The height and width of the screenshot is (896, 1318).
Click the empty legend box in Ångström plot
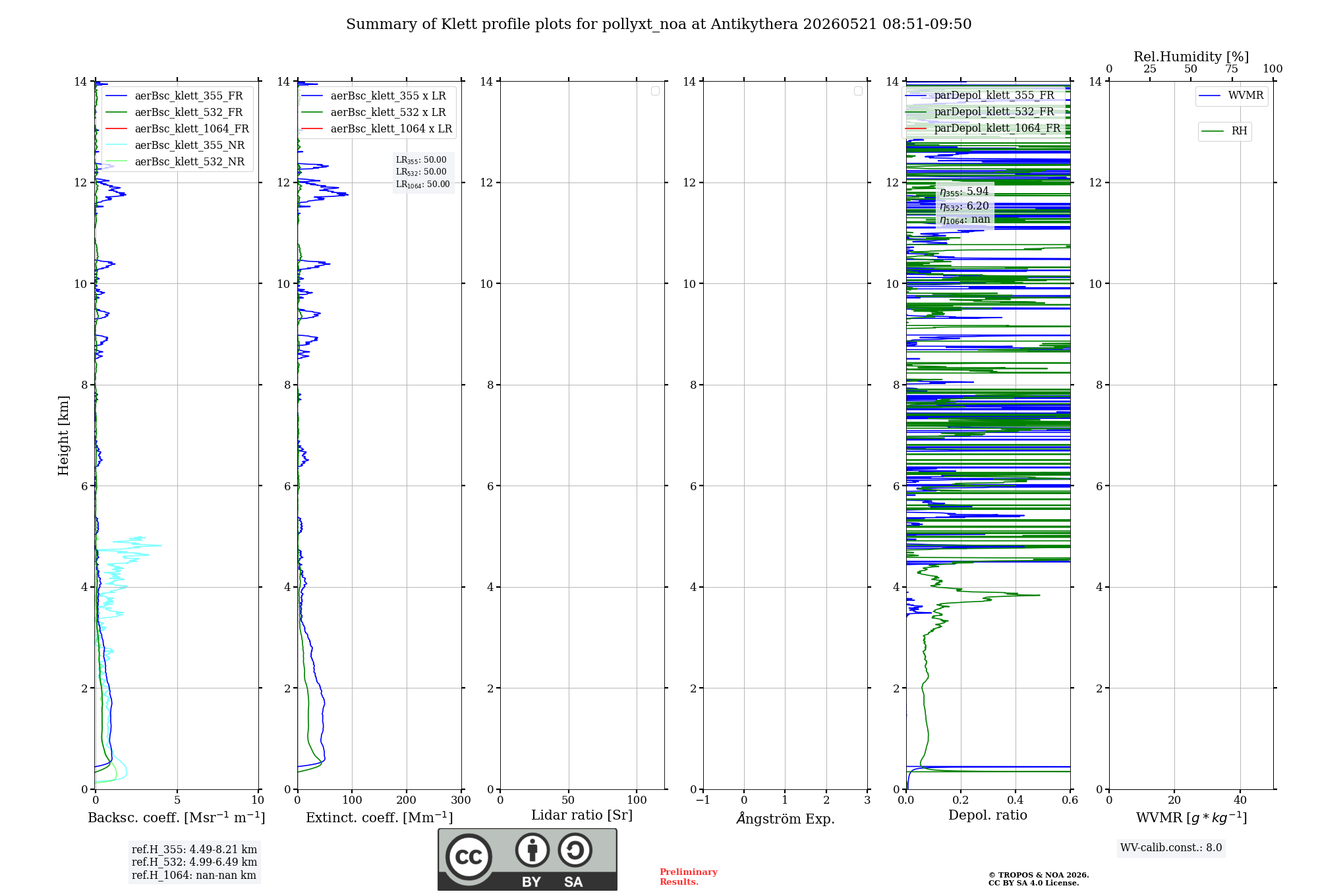pyautogui.click(x=858, y=91)
